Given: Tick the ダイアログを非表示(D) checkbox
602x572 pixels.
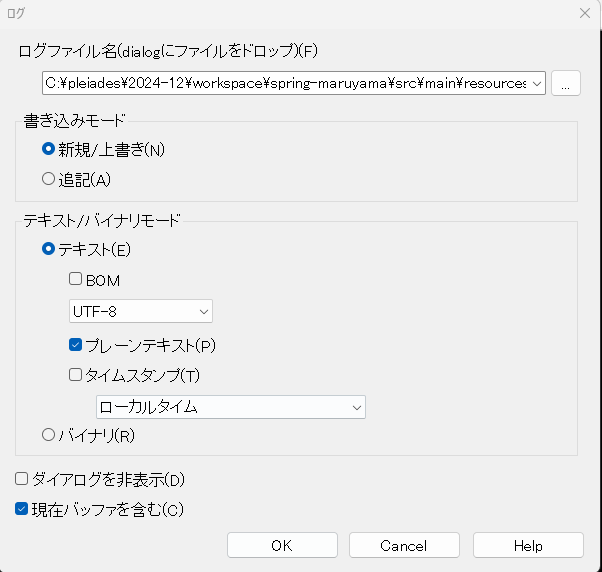Looking at the screenshot, I should pos(22,479).
